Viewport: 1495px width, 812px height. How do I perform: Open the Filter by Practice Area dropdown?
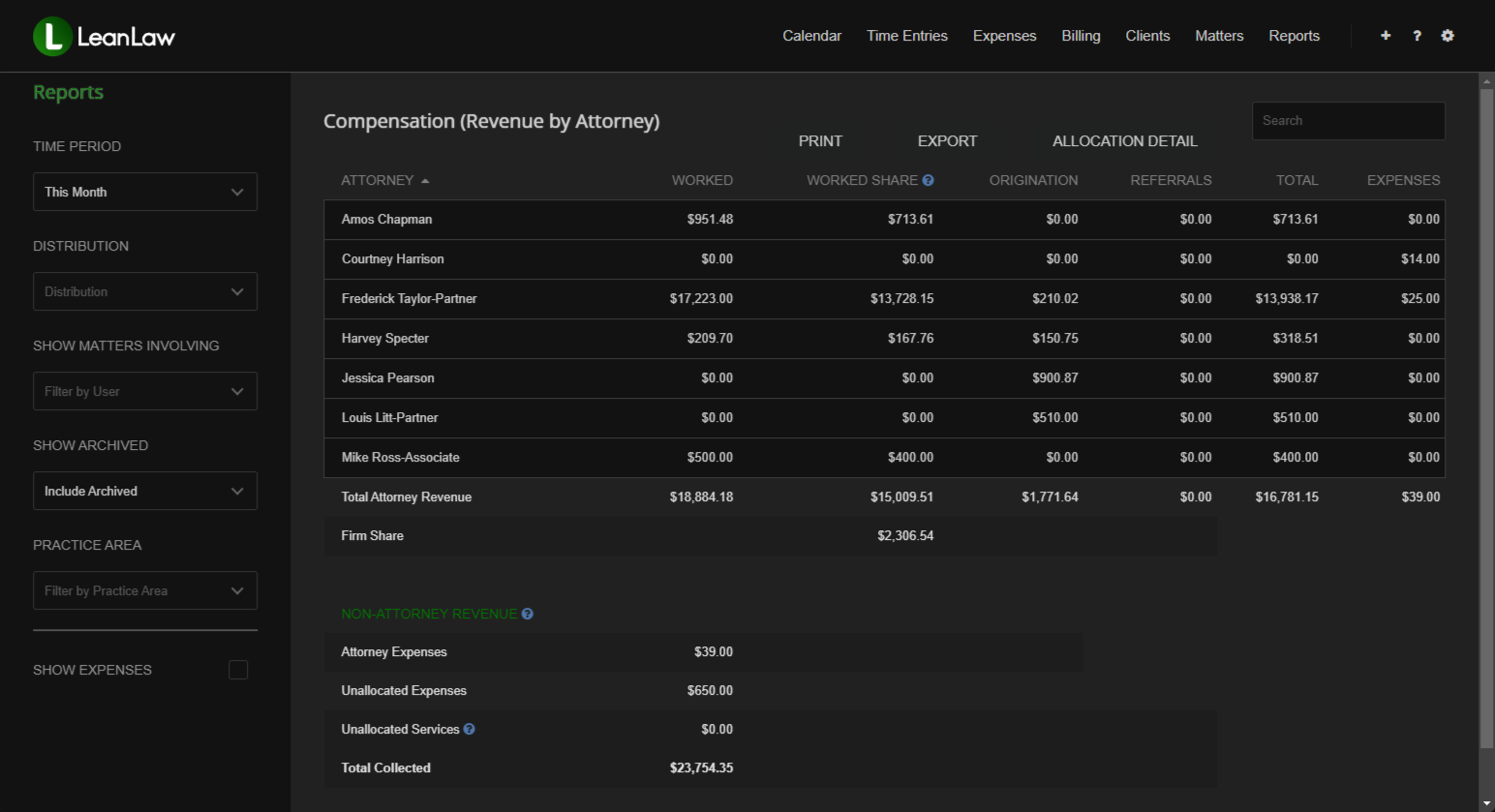[x=145, y=590]
